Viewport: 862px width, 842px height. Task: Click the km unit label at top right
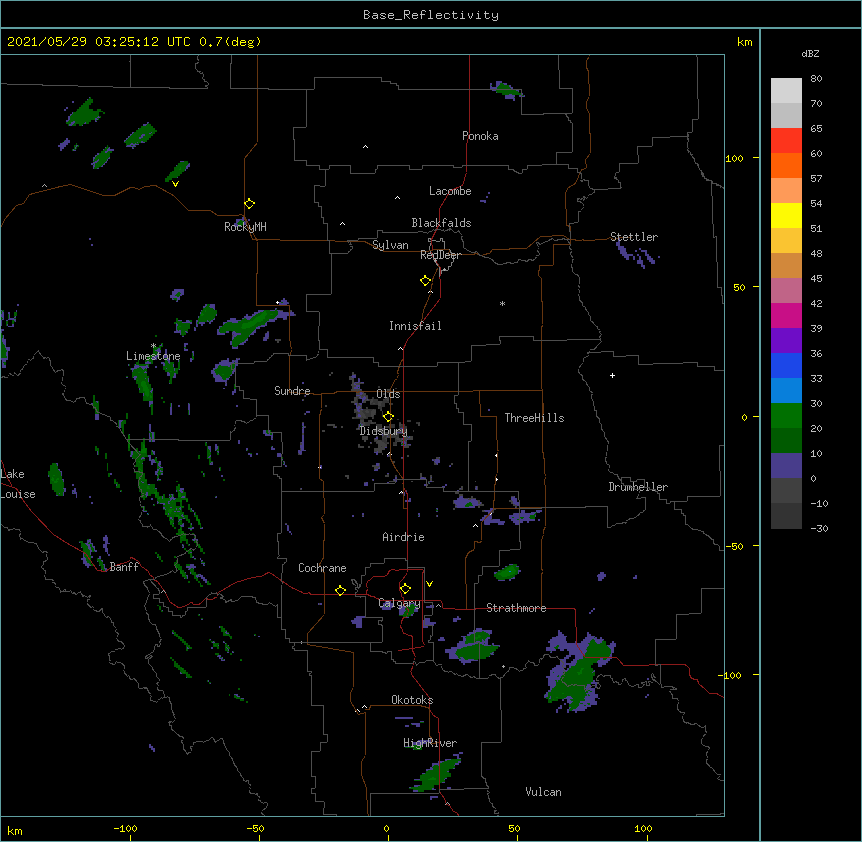745,42
